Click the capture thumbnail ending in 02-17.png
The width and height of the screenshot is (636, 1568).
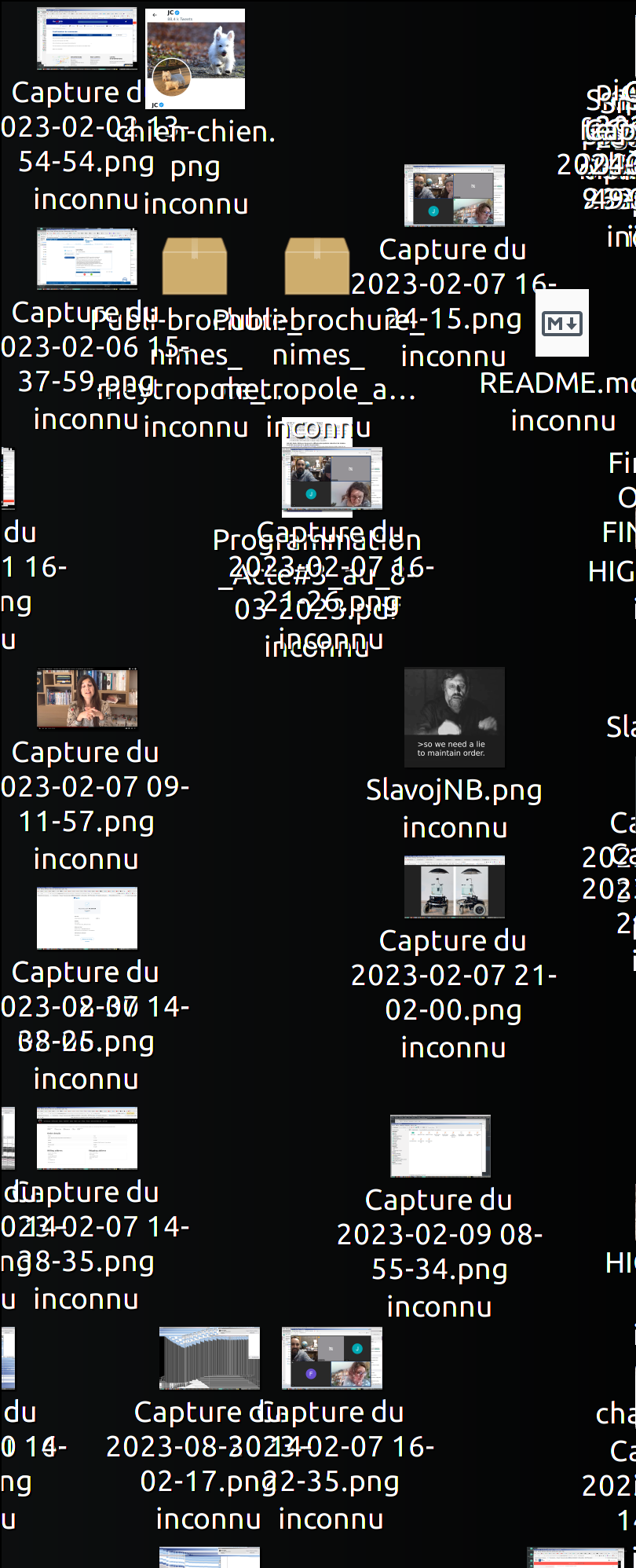pos(209,1358)
